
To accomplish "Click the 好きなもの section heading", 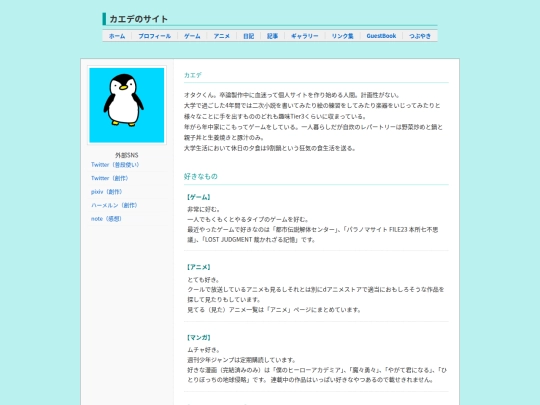I will point(201,176).
